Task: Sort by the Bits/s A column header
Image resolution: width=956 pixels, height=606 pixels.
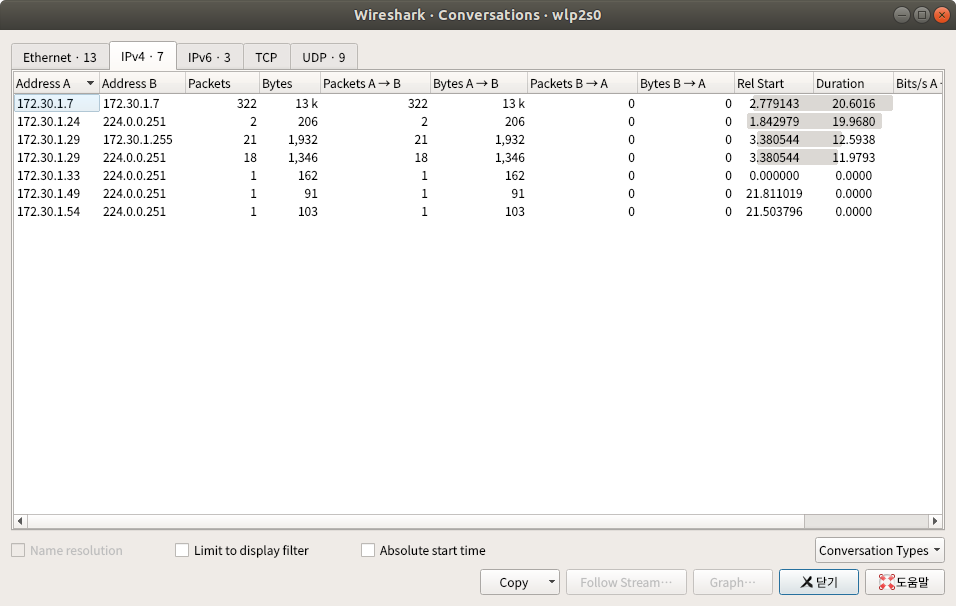Action: click(918, 84)
